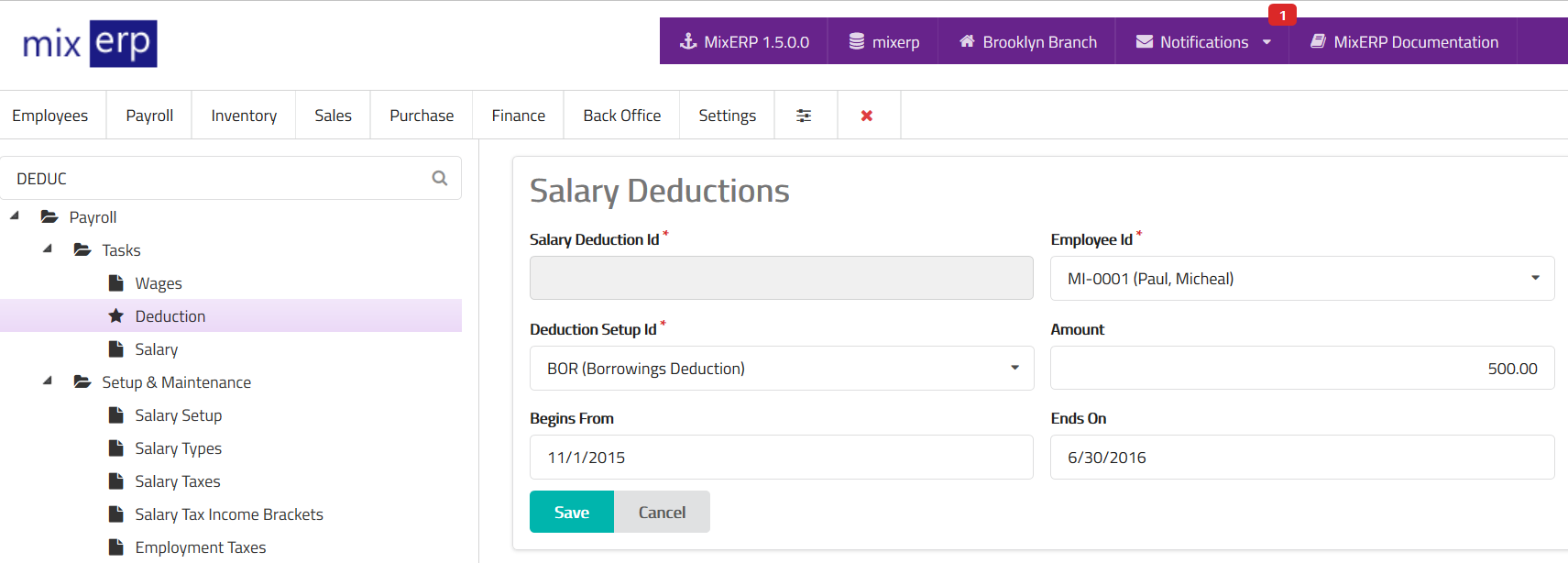Click the Cancel button
1568x563 pixels.
[662, 513]
